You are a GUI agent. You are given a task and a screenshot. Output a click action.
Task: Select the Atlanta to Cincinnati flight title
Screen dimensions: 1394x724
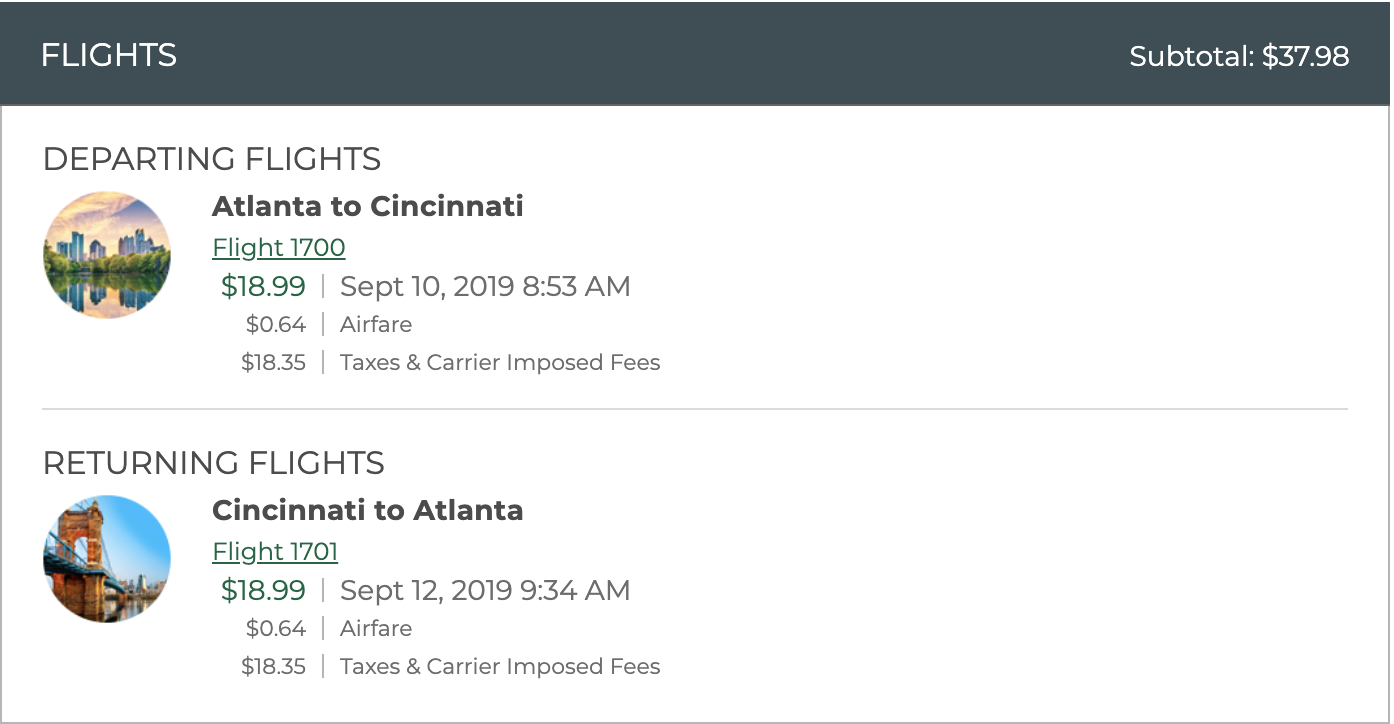(366, 206)
